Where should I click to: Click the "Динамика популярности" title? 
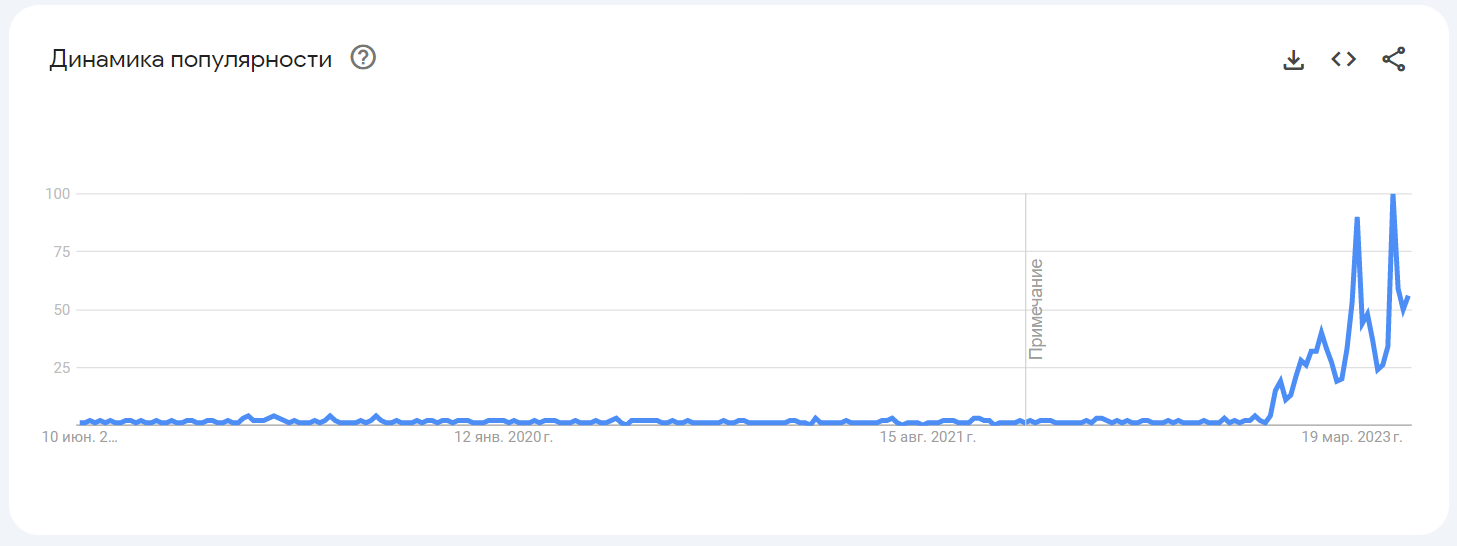point(190,60)
